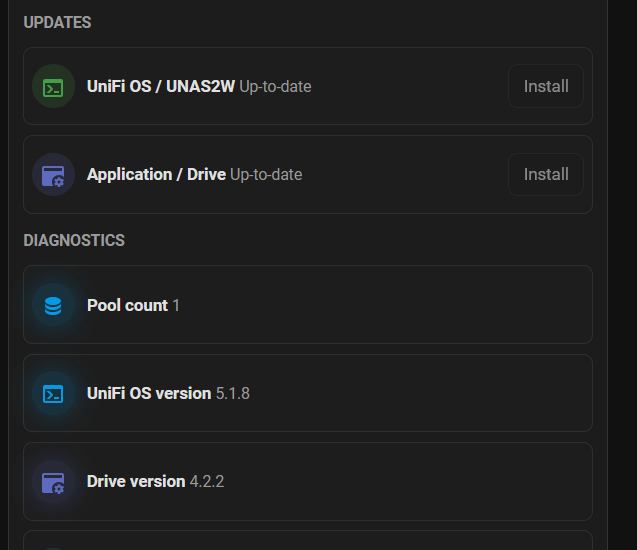
Task: Select the Application / Drive label
Action: [156, 174]
